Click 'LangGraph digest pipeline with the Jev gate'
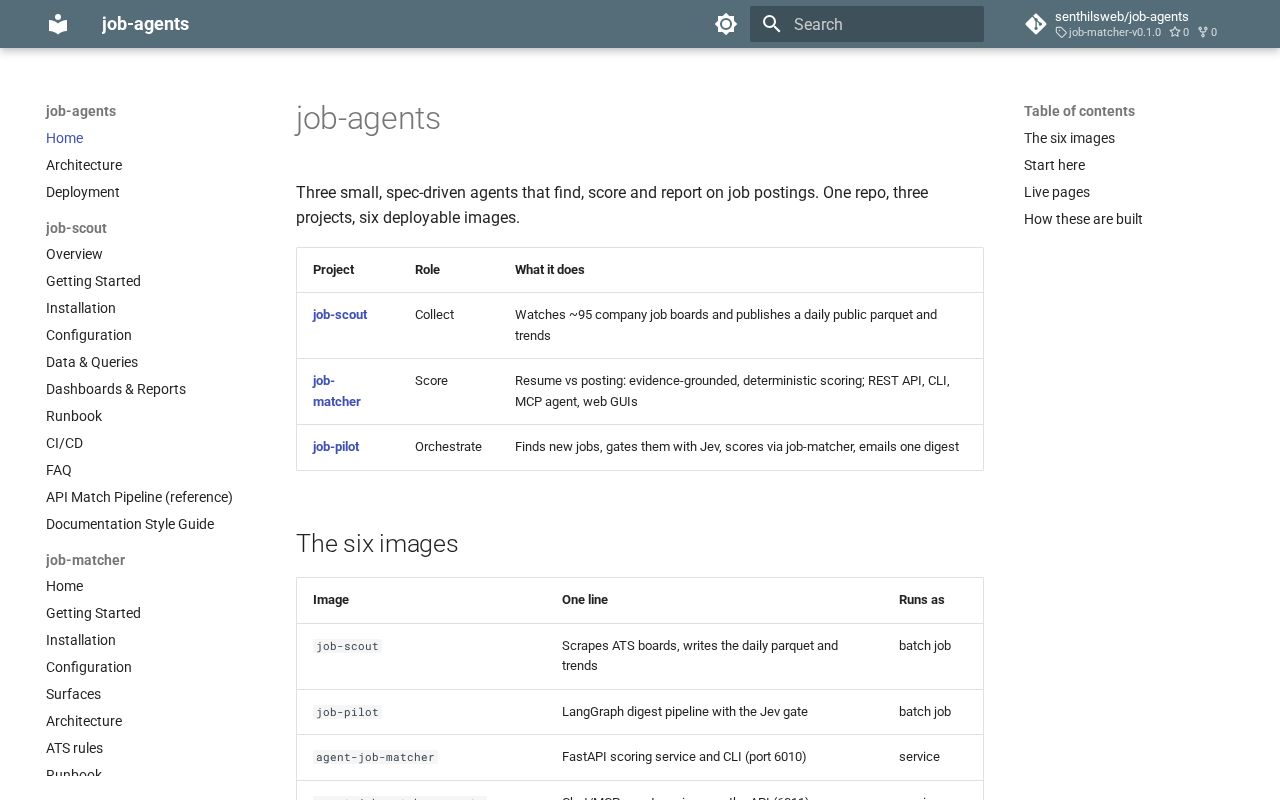This screenshot has height=800, width=1280. pos(685,711)
